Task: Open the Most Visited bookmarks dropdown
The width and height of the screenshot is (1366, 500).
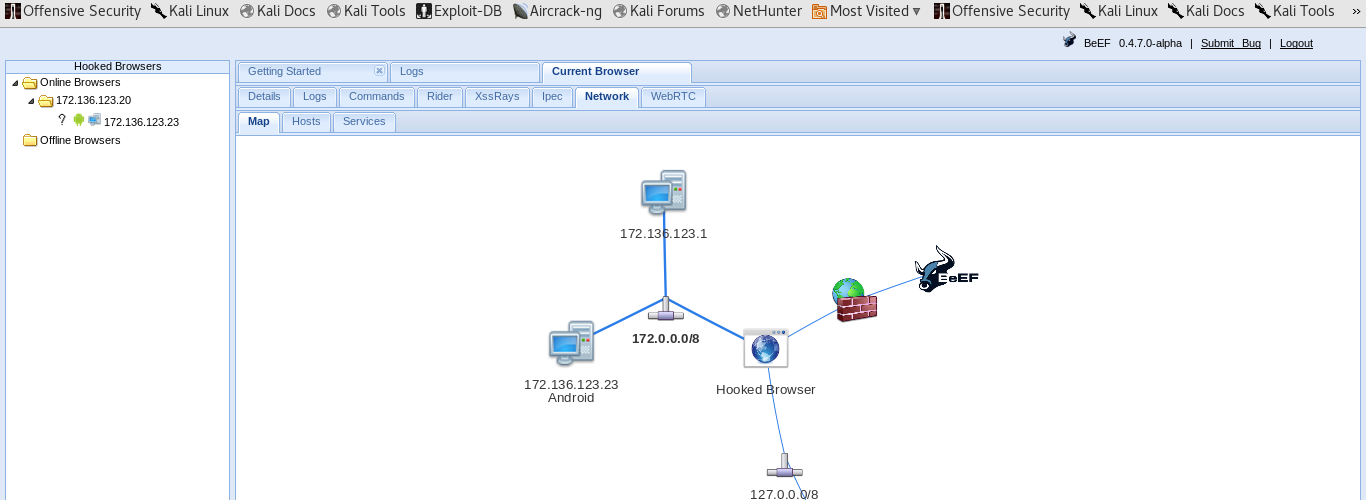Action: click(x=866, y=11)
